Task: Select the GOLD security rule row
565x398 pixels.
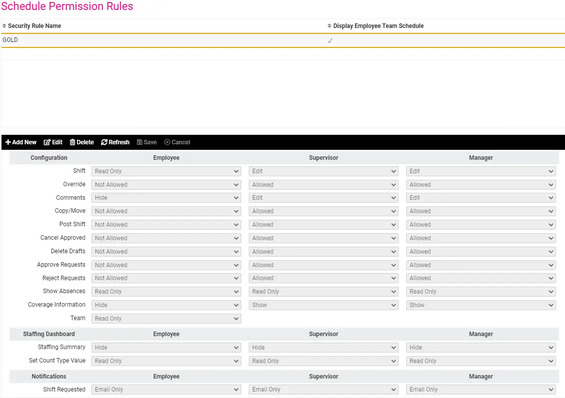Action: [282, 40]
